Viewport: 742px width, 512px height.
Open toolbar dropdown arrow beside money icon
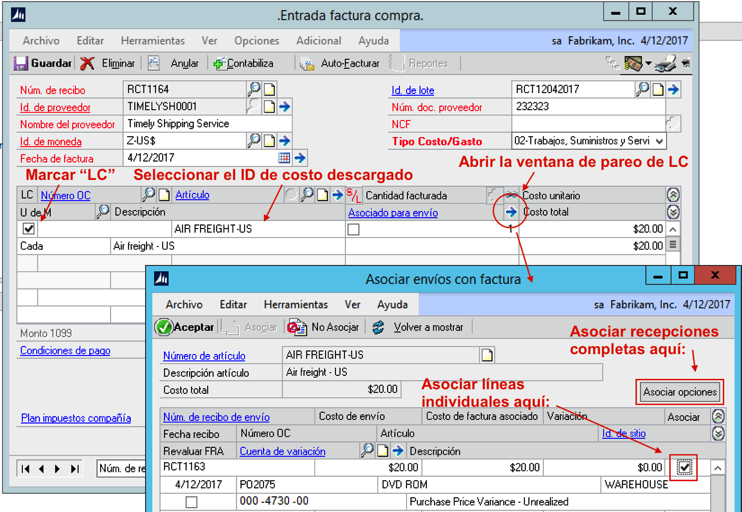click(x=648, y=63)
